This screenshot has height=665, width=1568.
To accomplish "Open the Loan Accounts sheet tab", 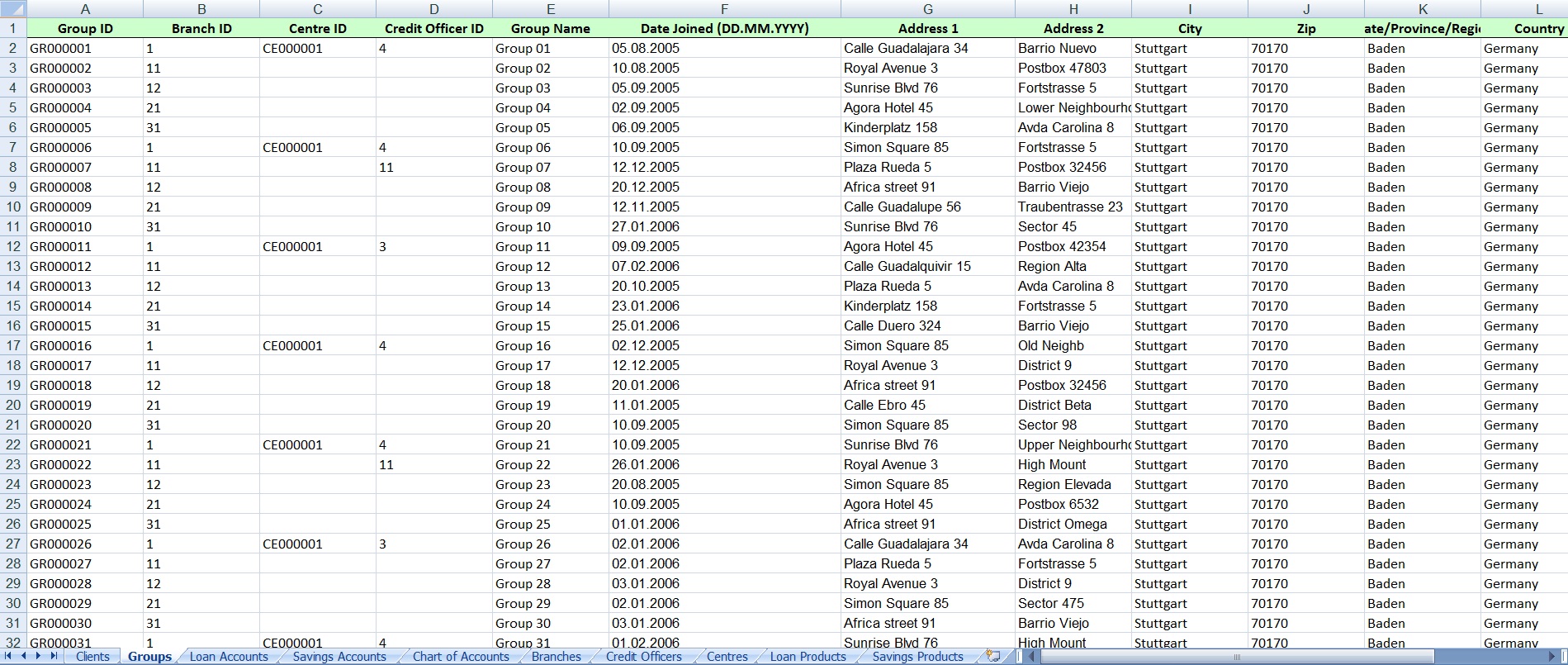I will (229, 657).
